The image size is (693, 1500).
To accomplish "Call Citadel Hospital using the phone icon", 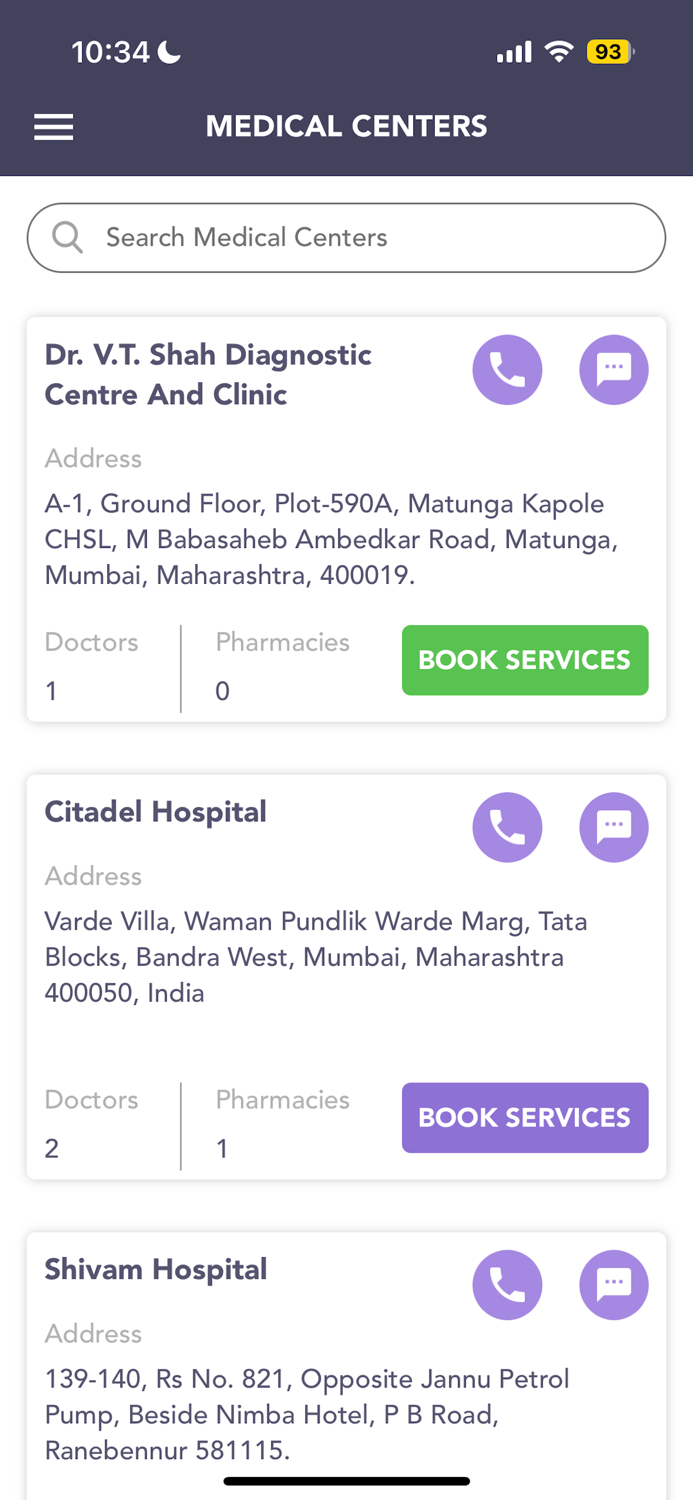I will [x=507, y=827].
